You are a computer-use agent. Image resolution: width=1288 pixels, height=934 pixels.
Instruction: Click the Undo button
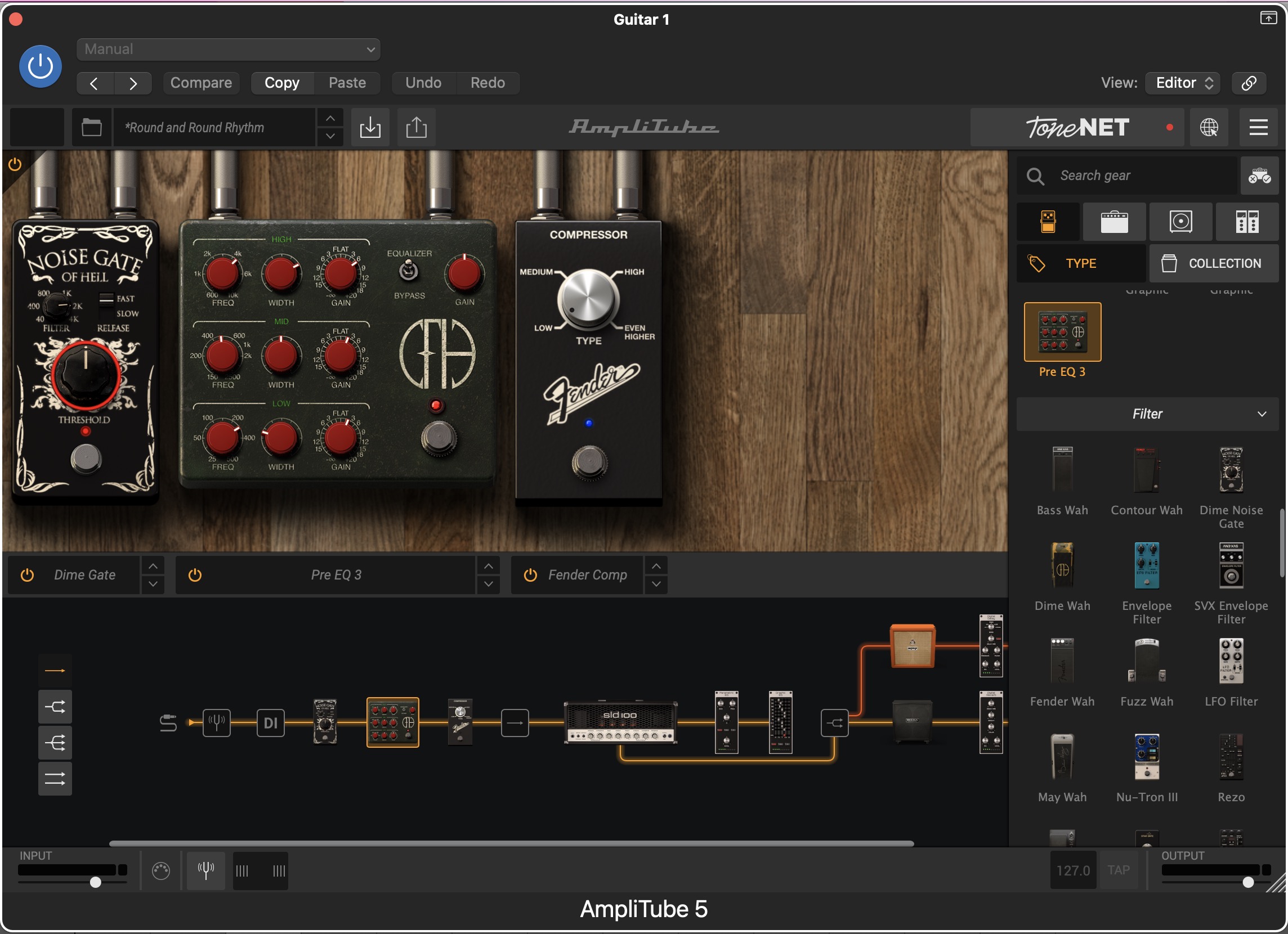coord(423,83)
